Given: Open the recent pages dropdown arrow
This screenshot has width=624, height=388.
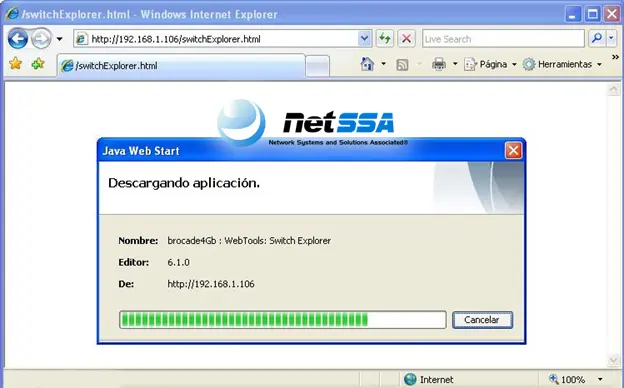Looking at the screenshot, I should point(59,39).
